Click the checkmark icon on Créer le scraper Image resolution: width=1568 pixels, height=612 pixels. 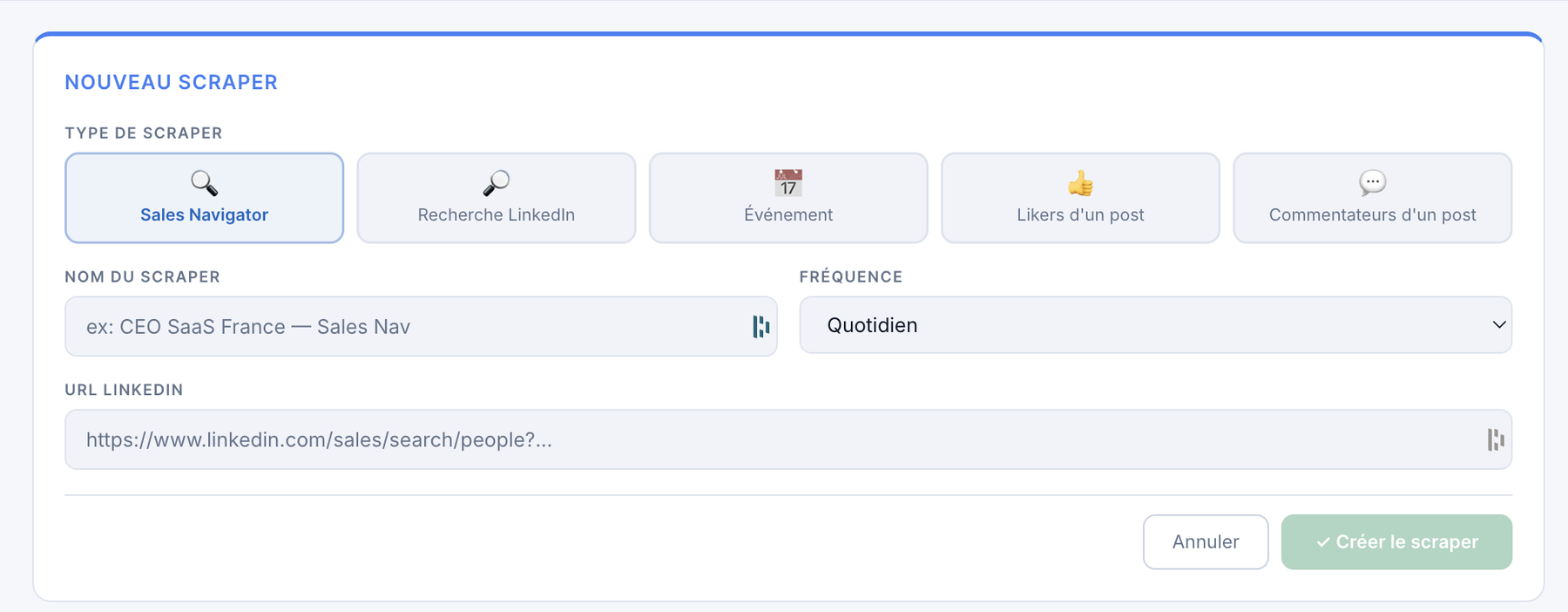(x=1322, y=542)
